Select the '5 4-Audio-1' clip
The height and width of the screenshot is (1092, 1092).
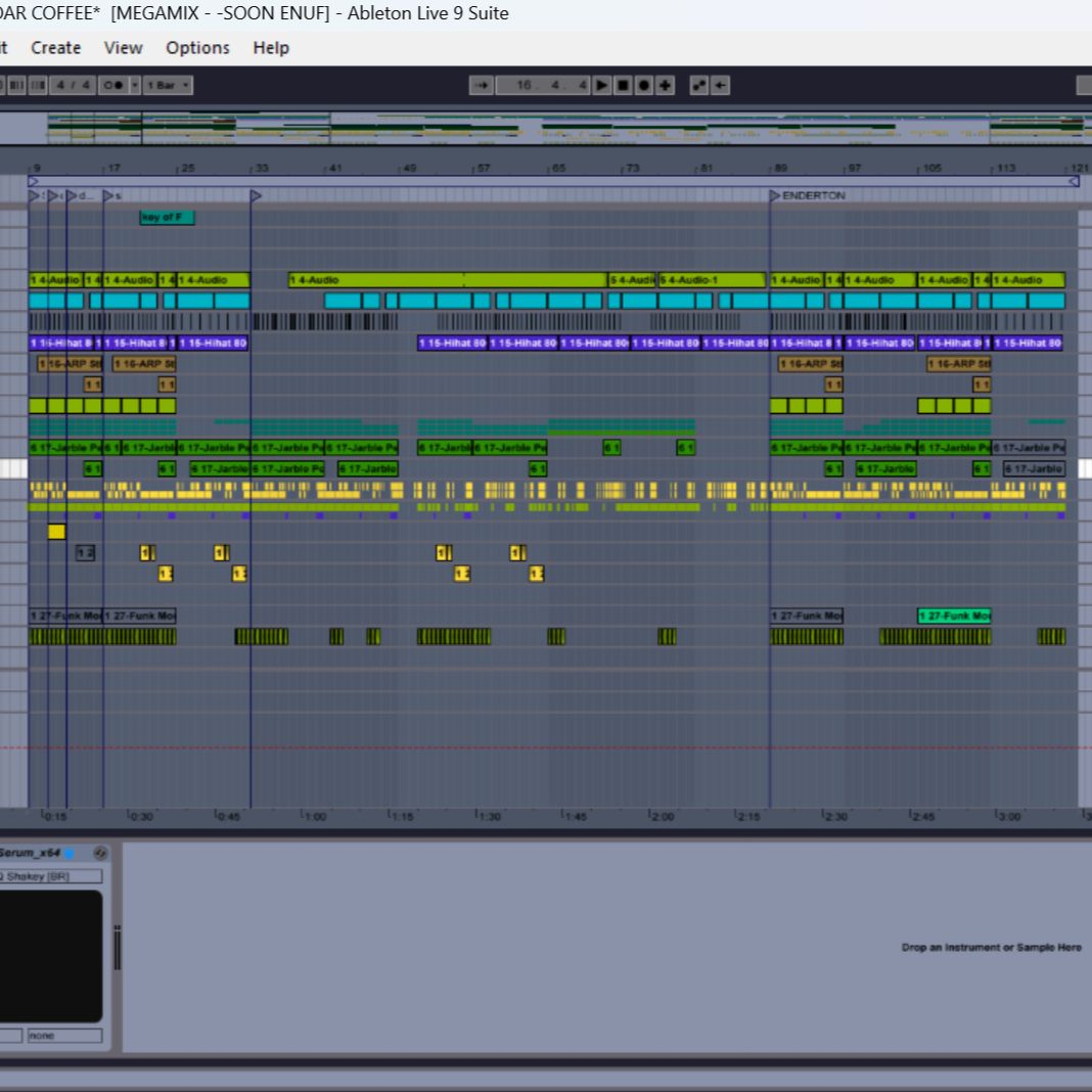pos(712,280)
